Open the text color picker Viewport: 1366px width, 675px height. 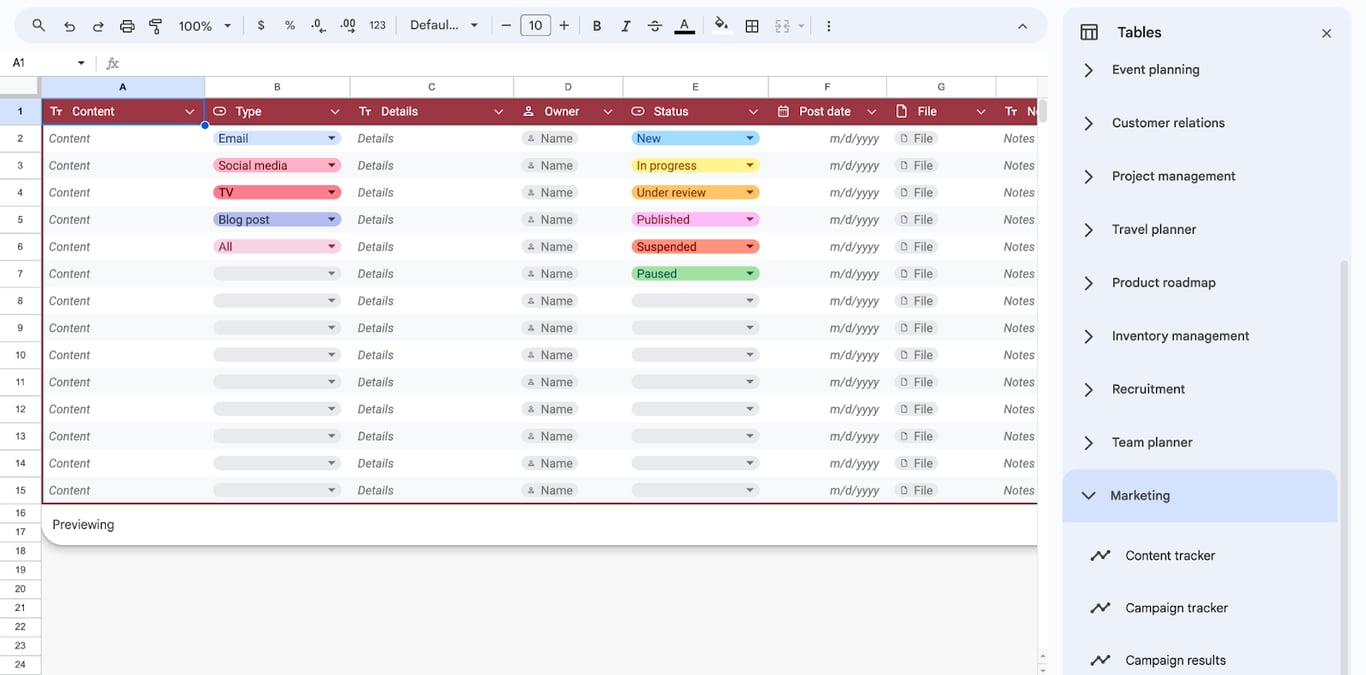[x=684, y=26]
